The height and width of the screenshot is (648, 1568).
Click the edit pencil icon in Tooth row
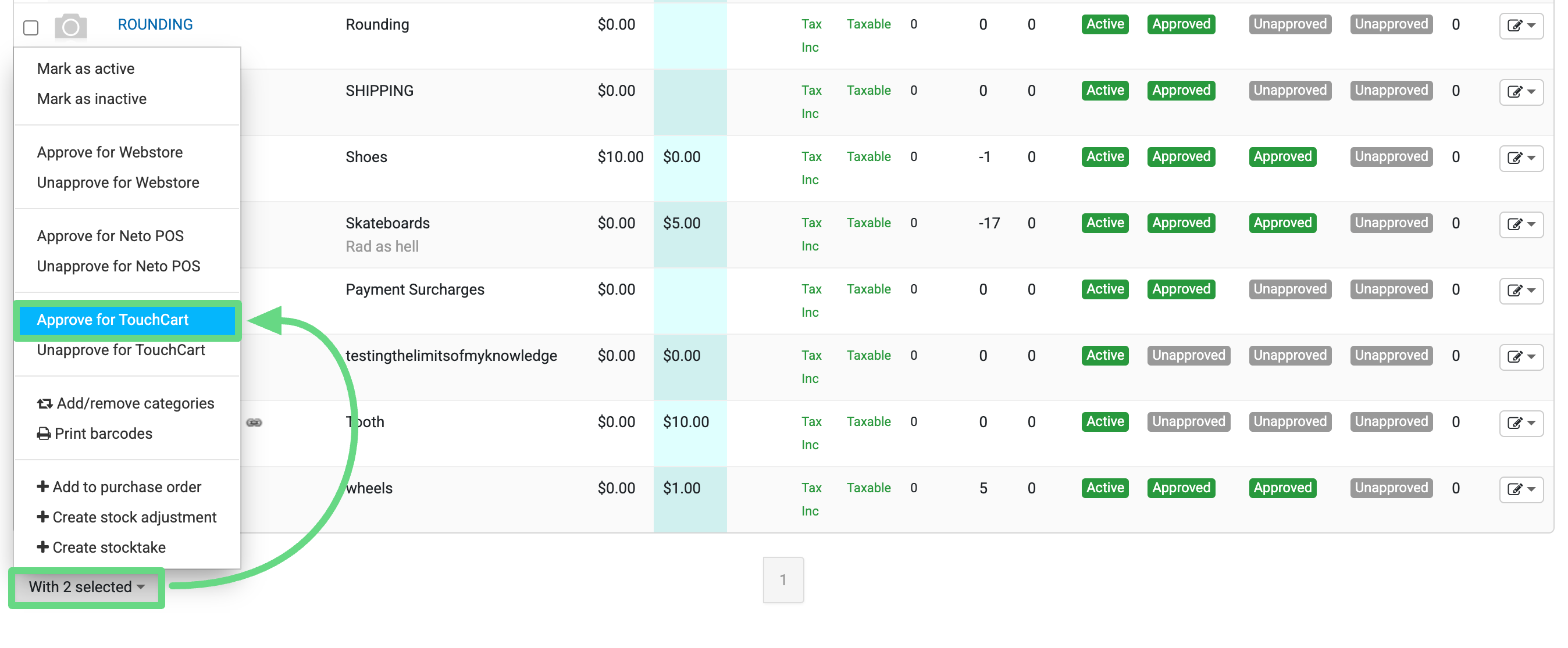(x=1514, y=423)
